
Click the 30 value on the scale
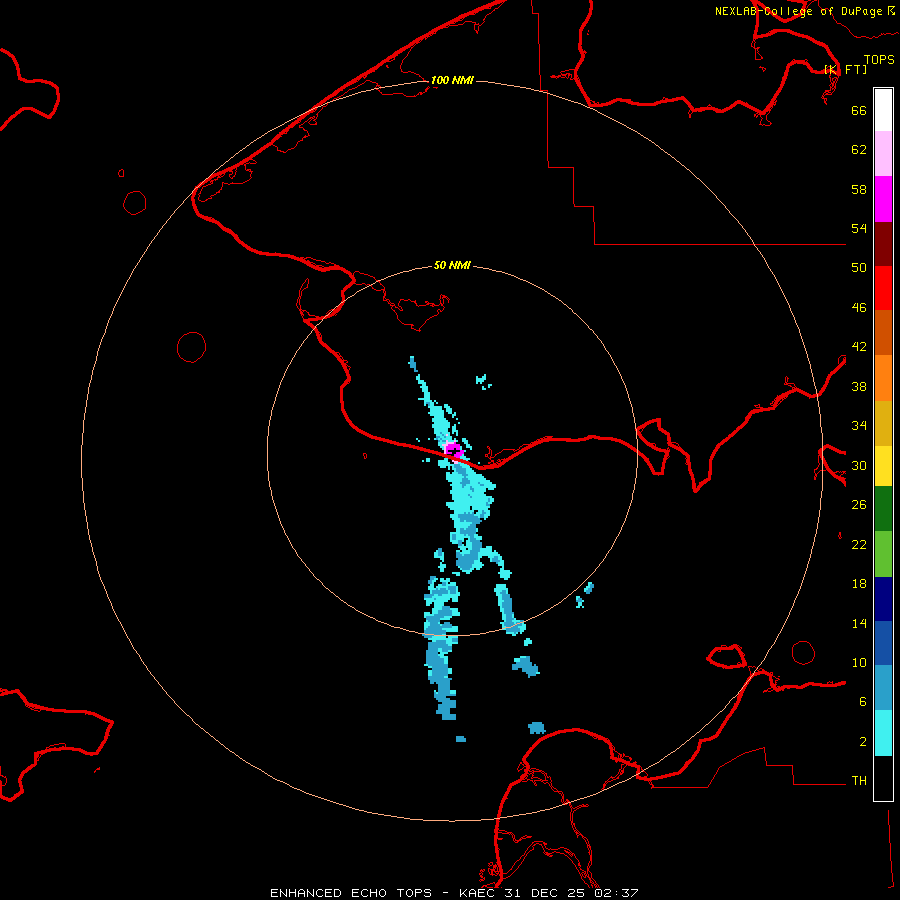[x=859, y=465]
